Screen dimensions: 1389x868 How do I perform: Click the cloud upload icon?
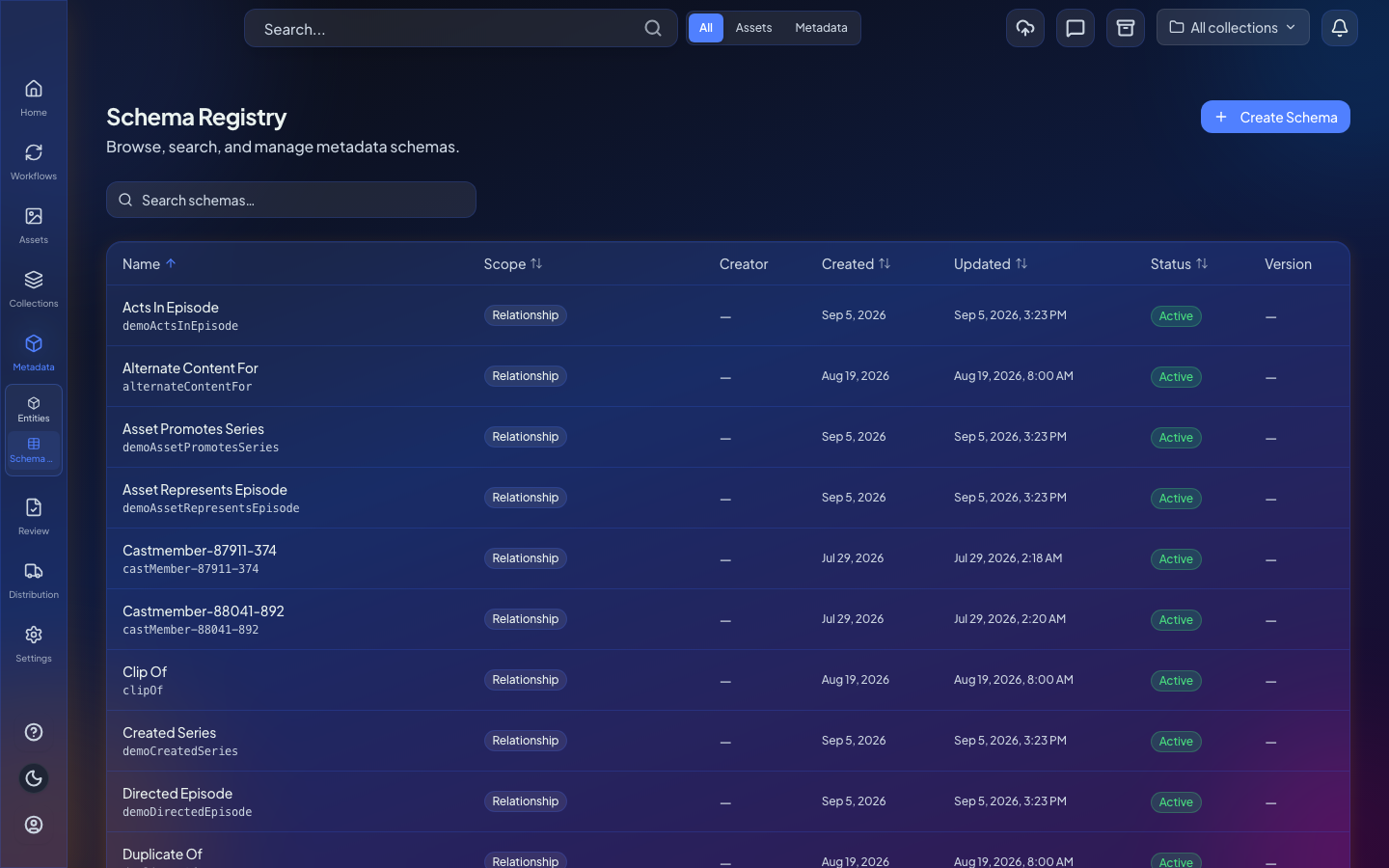(x=1025, y=28)
